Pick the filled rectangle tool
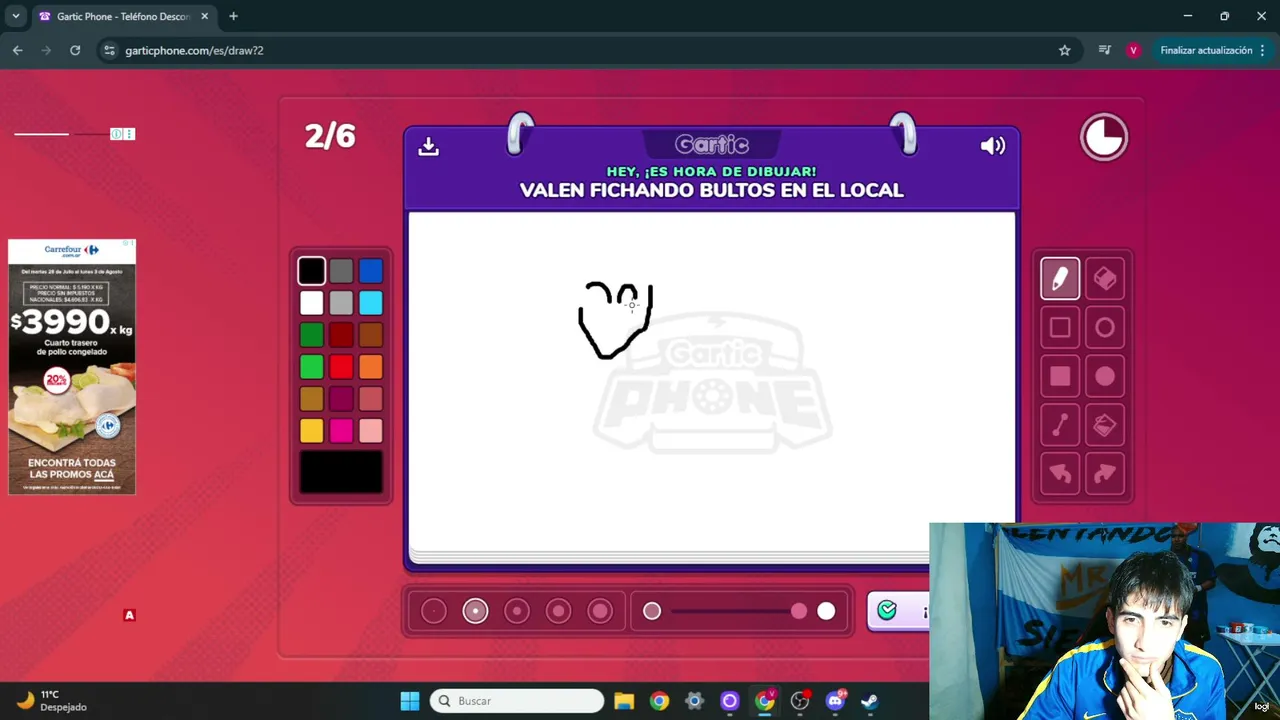The width and height of the screenshot is (1280, 720). [1060, 376]
